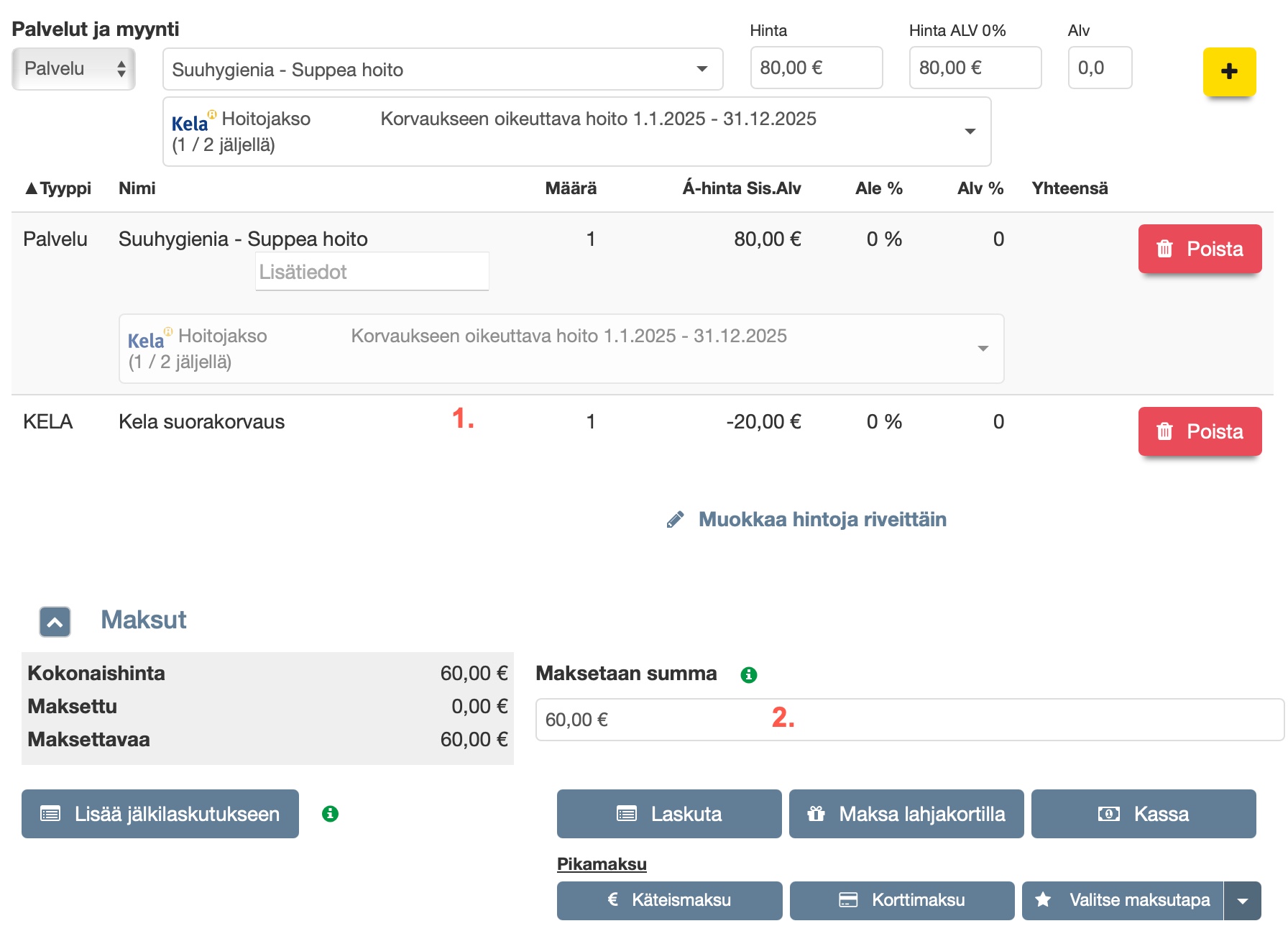Pay with Käteismaksu cash button
Screen dimensions: 1288x926
[x=669, y=900]
